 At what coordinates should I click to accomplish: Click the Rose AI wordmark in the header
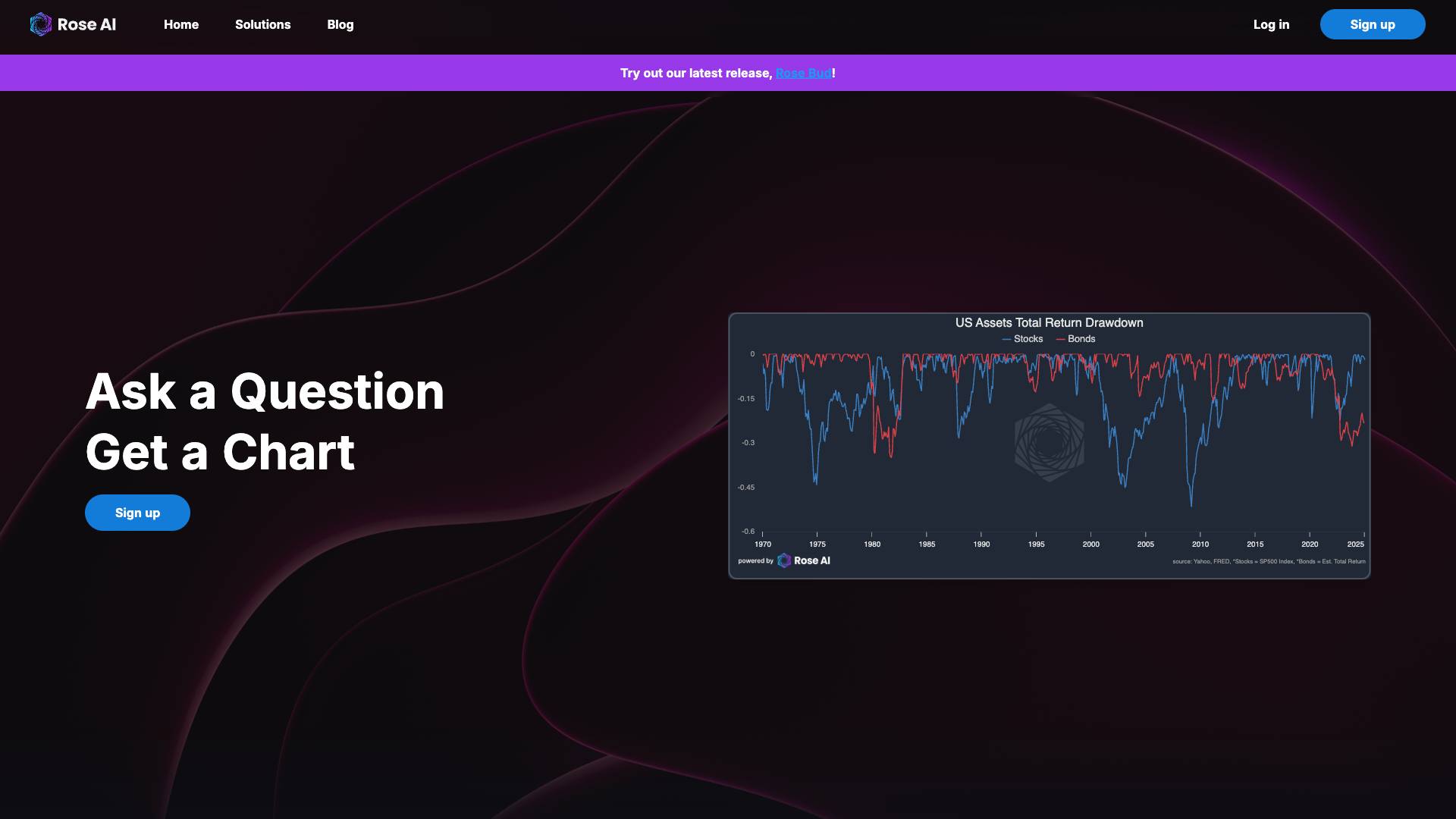[86, 24]
